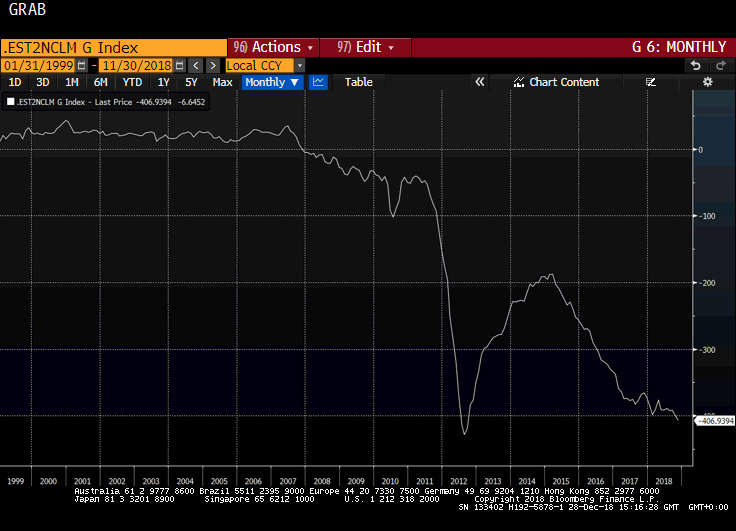Click the redo refresh icon
The height and width of the screenshot is (531, 736).
[x=719, y=65]
